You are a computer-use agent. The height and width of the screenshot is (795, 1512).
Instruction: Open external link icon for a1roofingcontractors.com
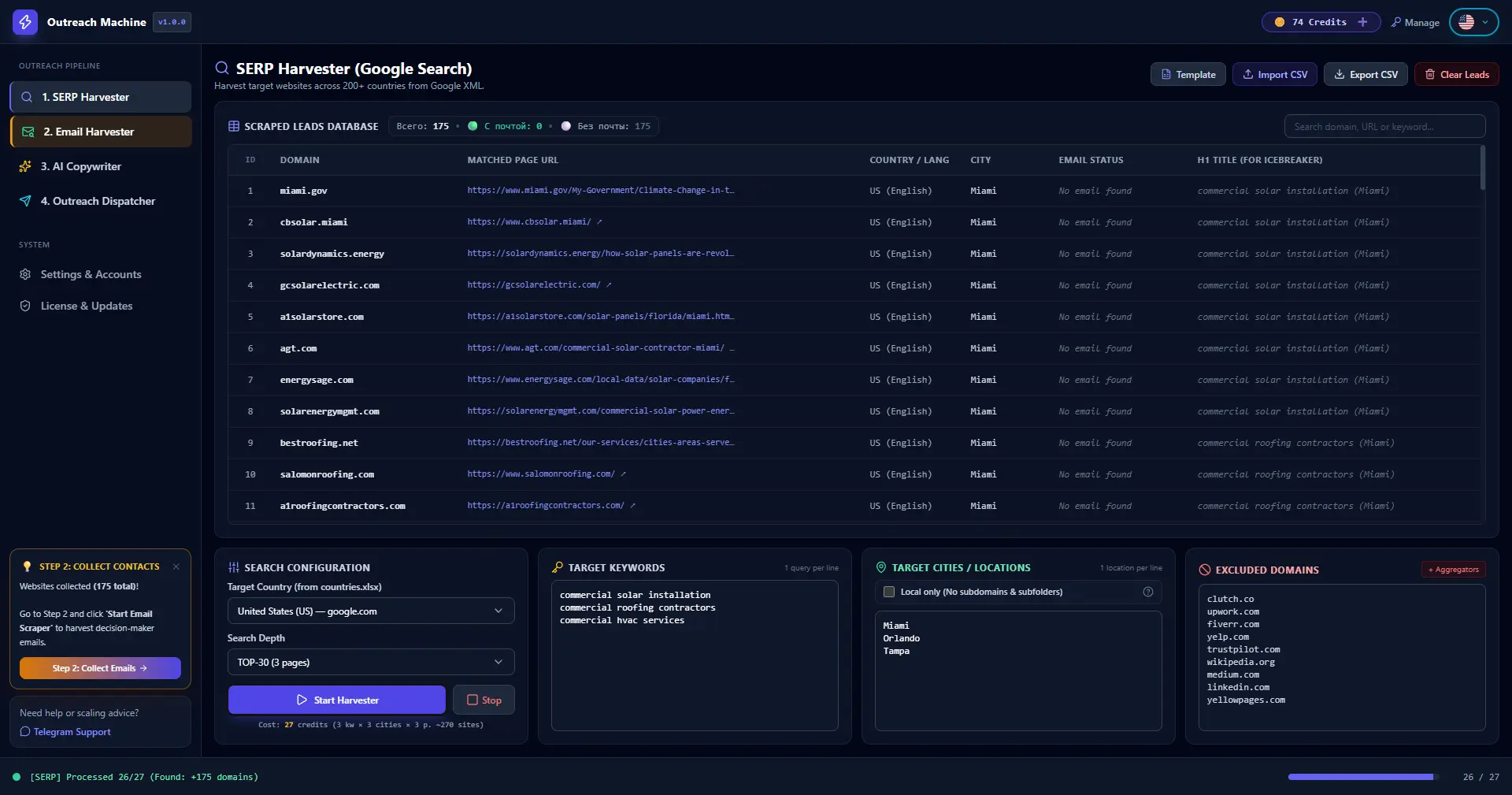pyautogui.click(x=632, y=506)
